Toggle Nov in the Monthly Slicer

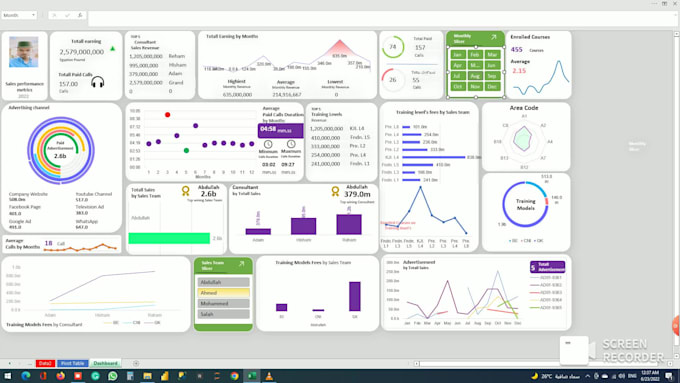(x=475, y=86)
